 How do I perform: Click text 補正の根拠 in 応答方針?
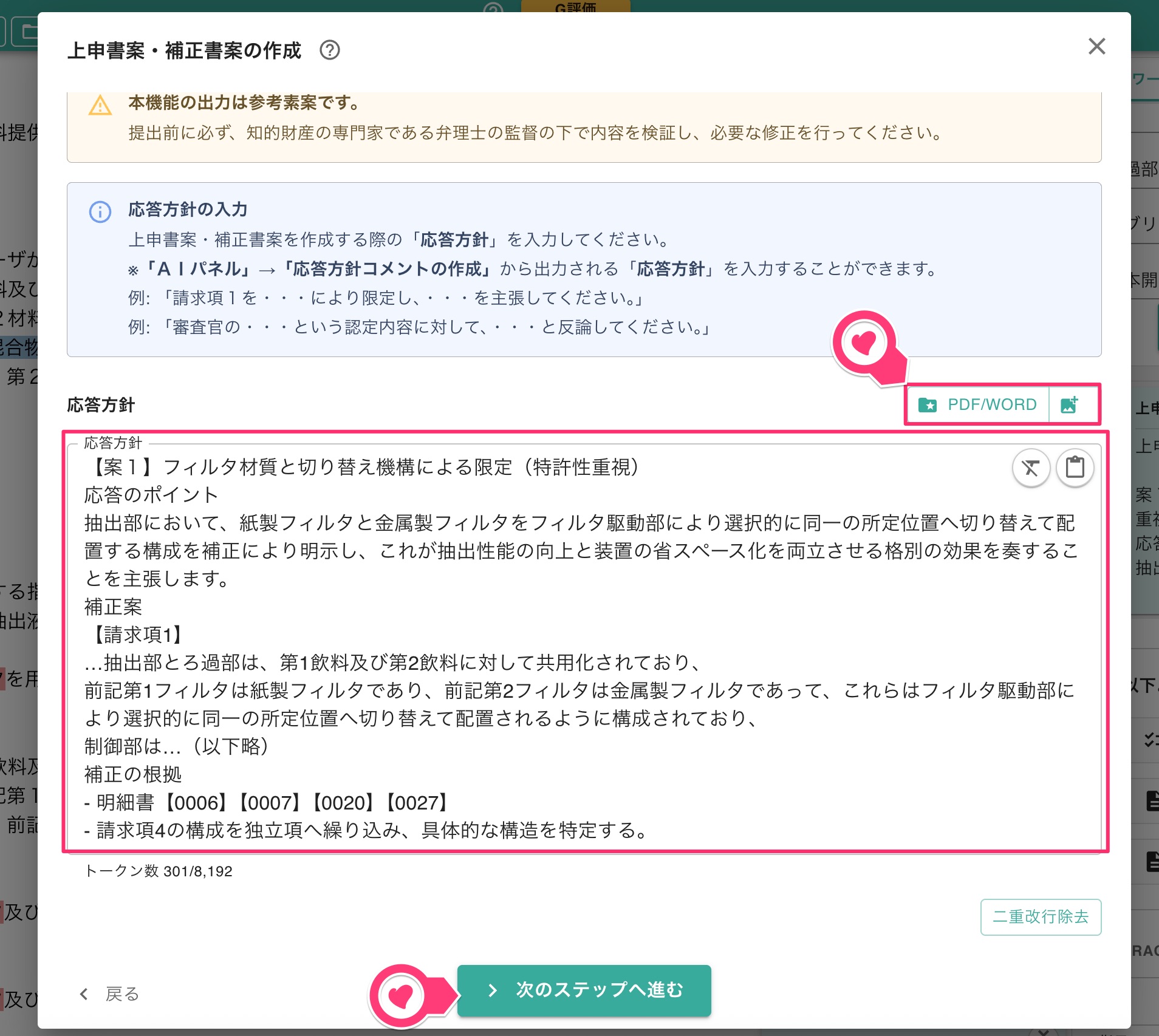[133, 774]
